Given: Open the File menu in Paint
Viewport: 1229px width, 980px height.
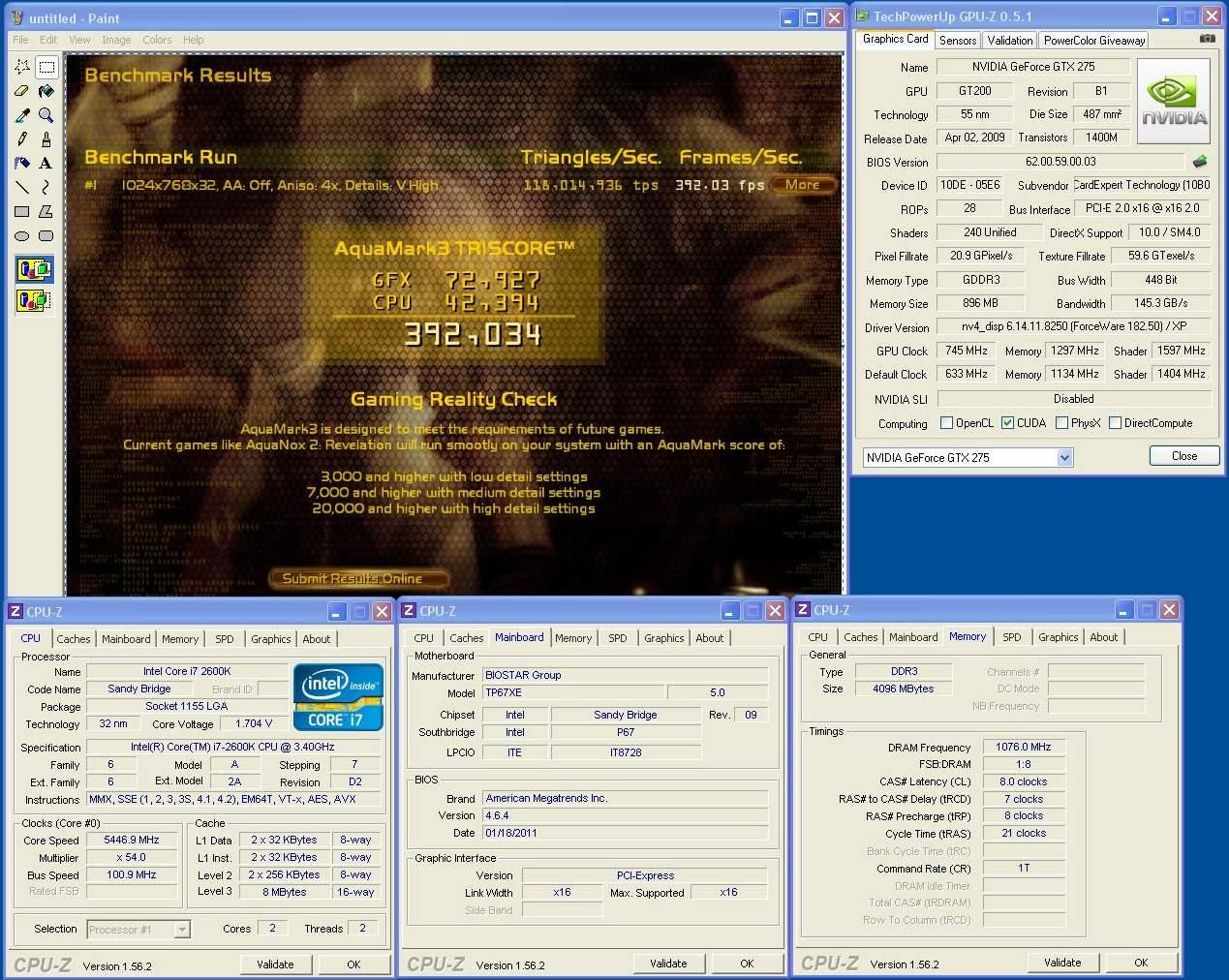Looking at the screenshot, I should (20, 40).
